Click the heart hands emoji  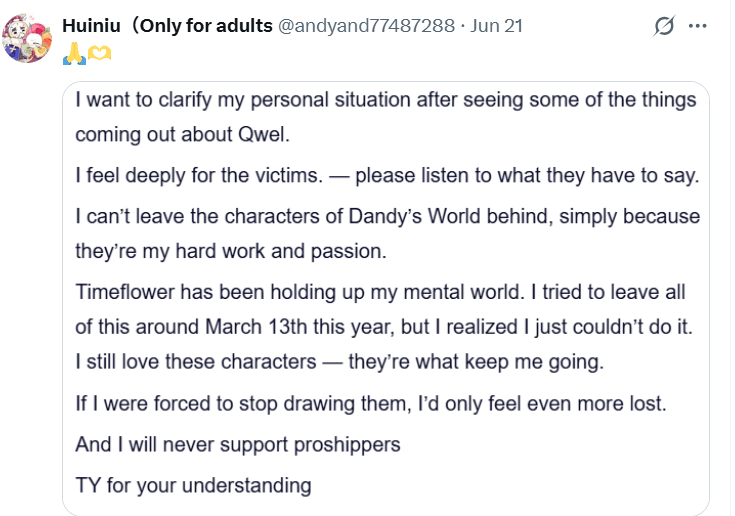coord(99,53)
